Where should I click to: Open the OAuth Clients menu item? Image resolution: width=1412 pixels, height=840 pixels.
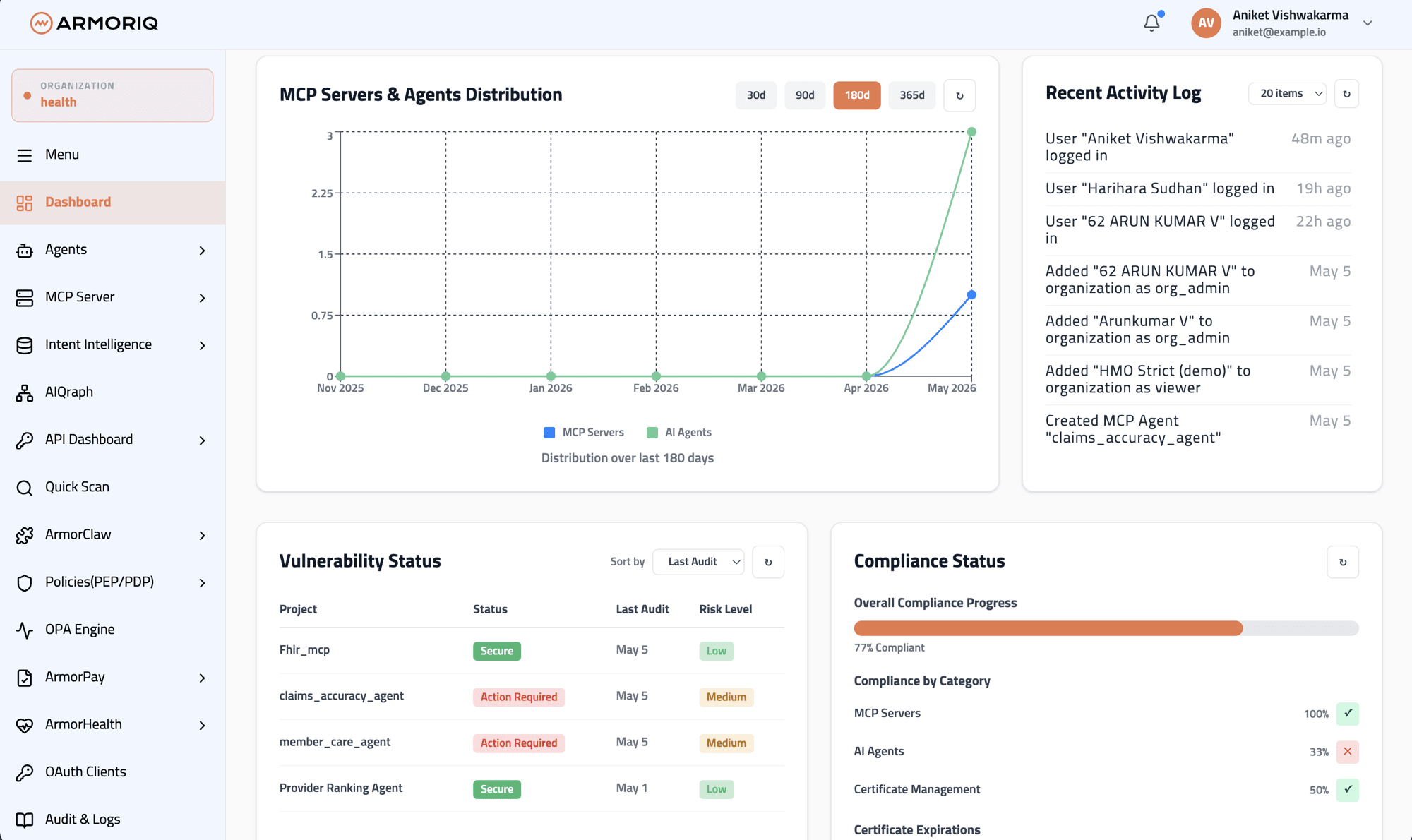pyautogui.click(x=113, y=772)
